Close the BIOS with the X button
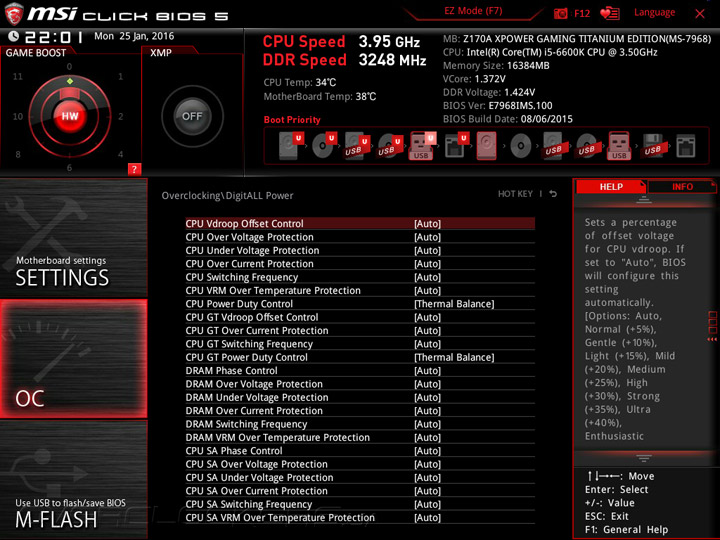 point(700,14)
